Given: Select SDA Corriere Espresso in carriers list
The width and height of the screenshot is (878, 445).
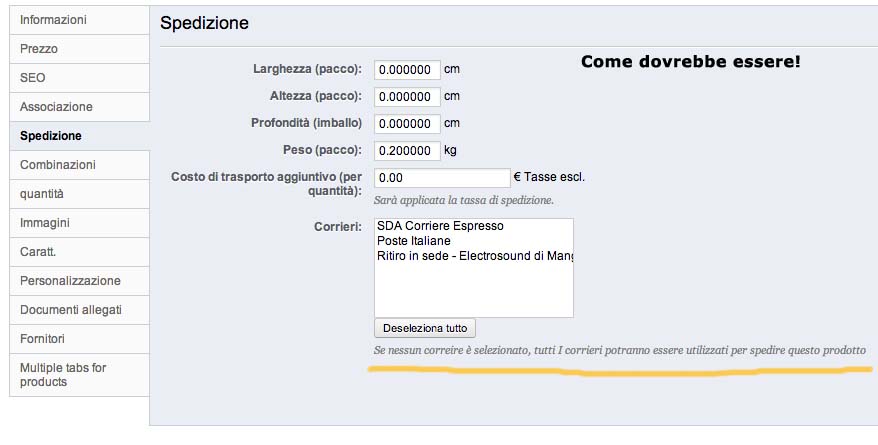Looking at the screenshot, I should [x=440, y=226].
